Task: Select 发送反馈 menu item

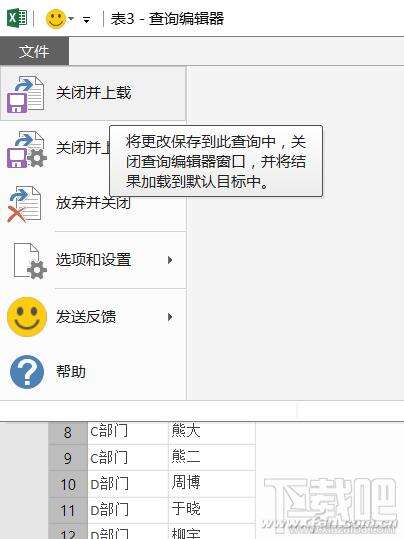Action: [x=86, y=317]
